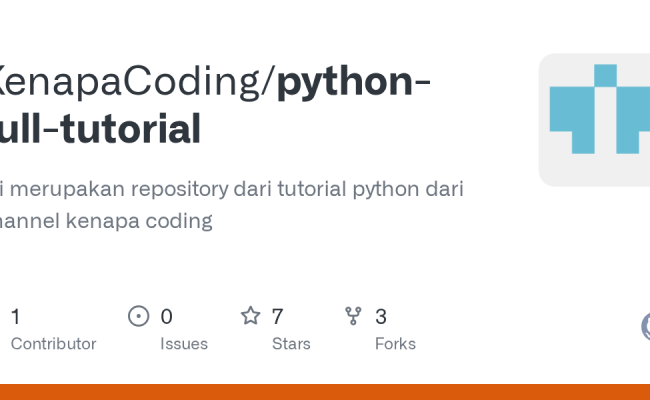Screen dimensions: 650x400
Task: Click the Contributor label
Action: point(53,344)
